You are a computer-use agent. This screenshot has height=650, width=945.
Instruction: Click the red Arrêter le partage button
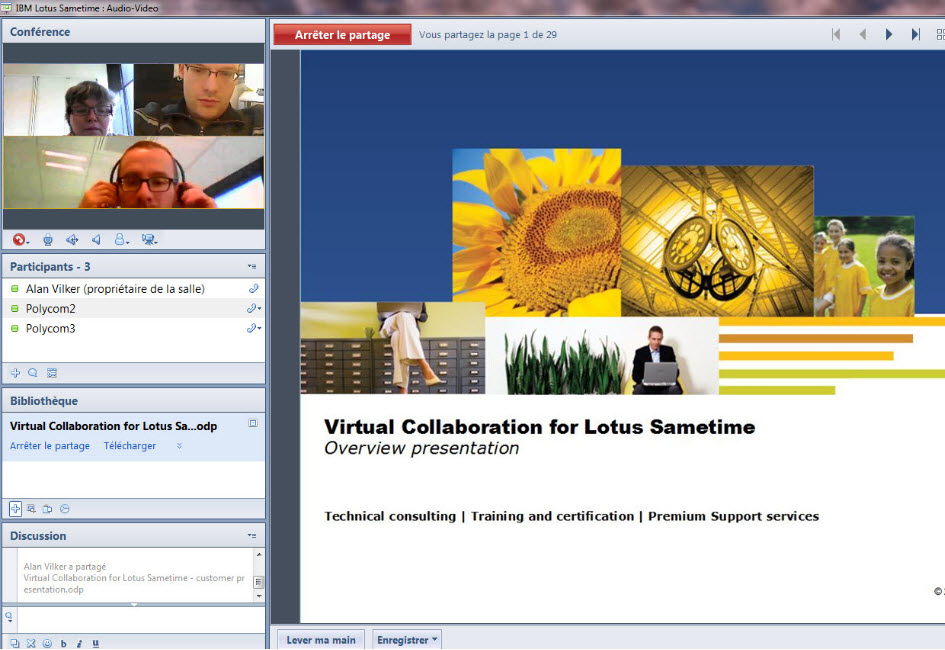342,35
